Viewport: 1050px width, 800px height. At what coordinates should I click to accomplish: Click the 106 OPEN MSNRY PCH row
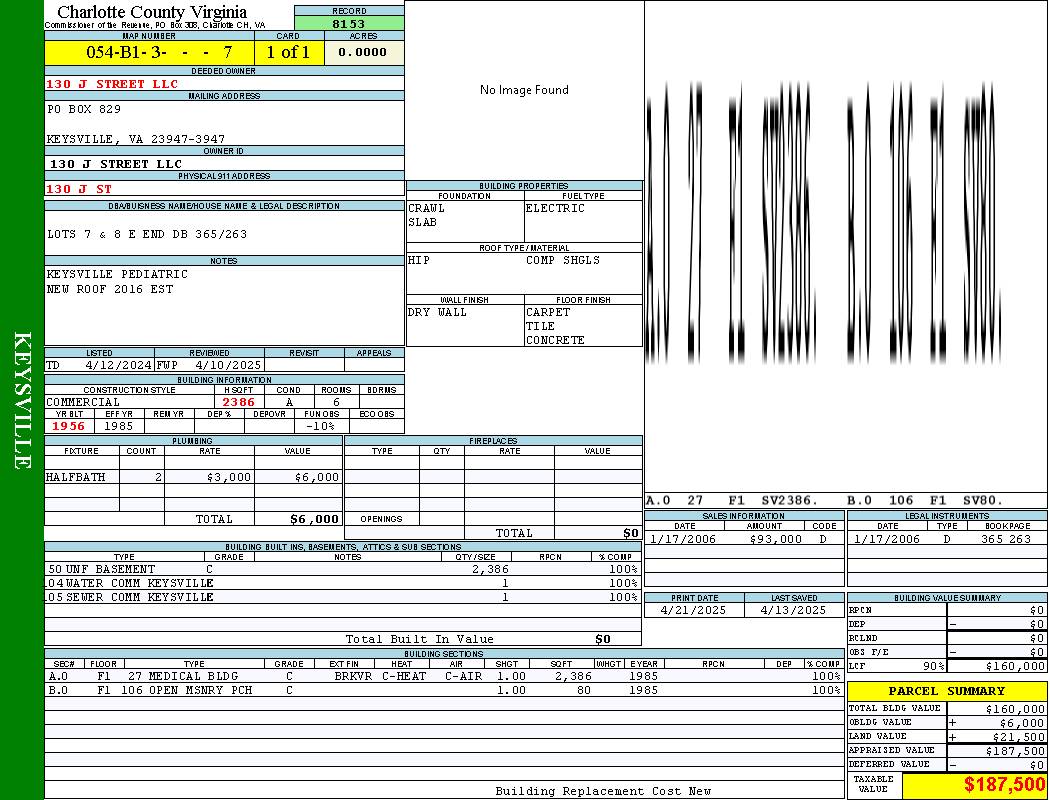[x=444, y=690]
